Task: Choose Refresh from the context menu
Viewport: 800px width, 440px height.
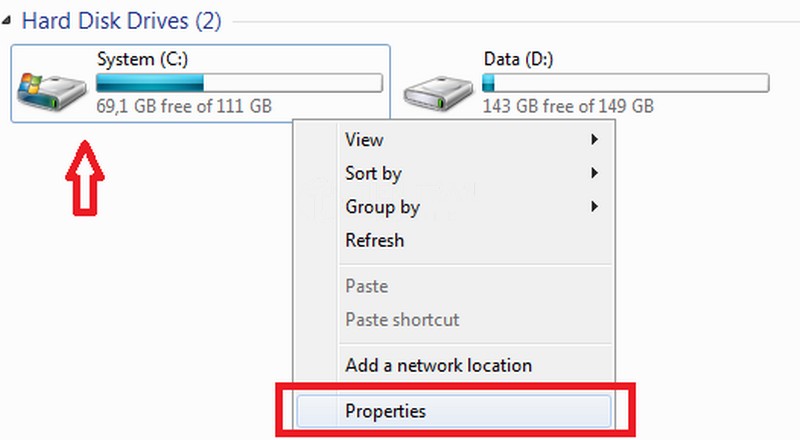Action: click(374, 240)
